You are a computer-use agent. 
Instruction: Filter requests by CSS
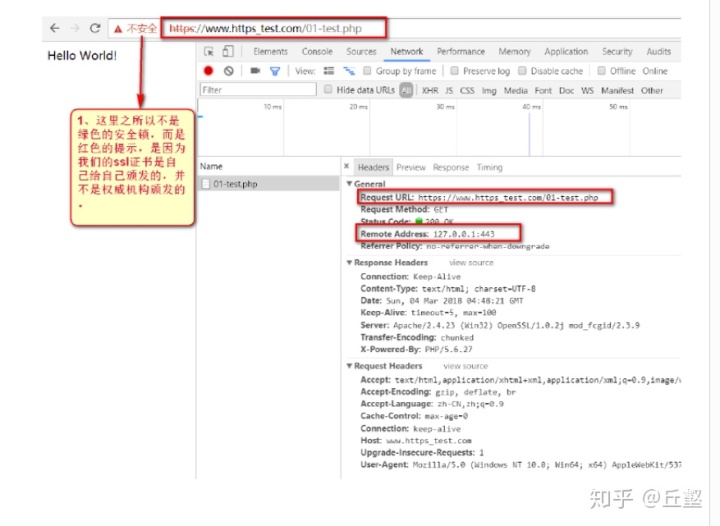coord(467,90)
